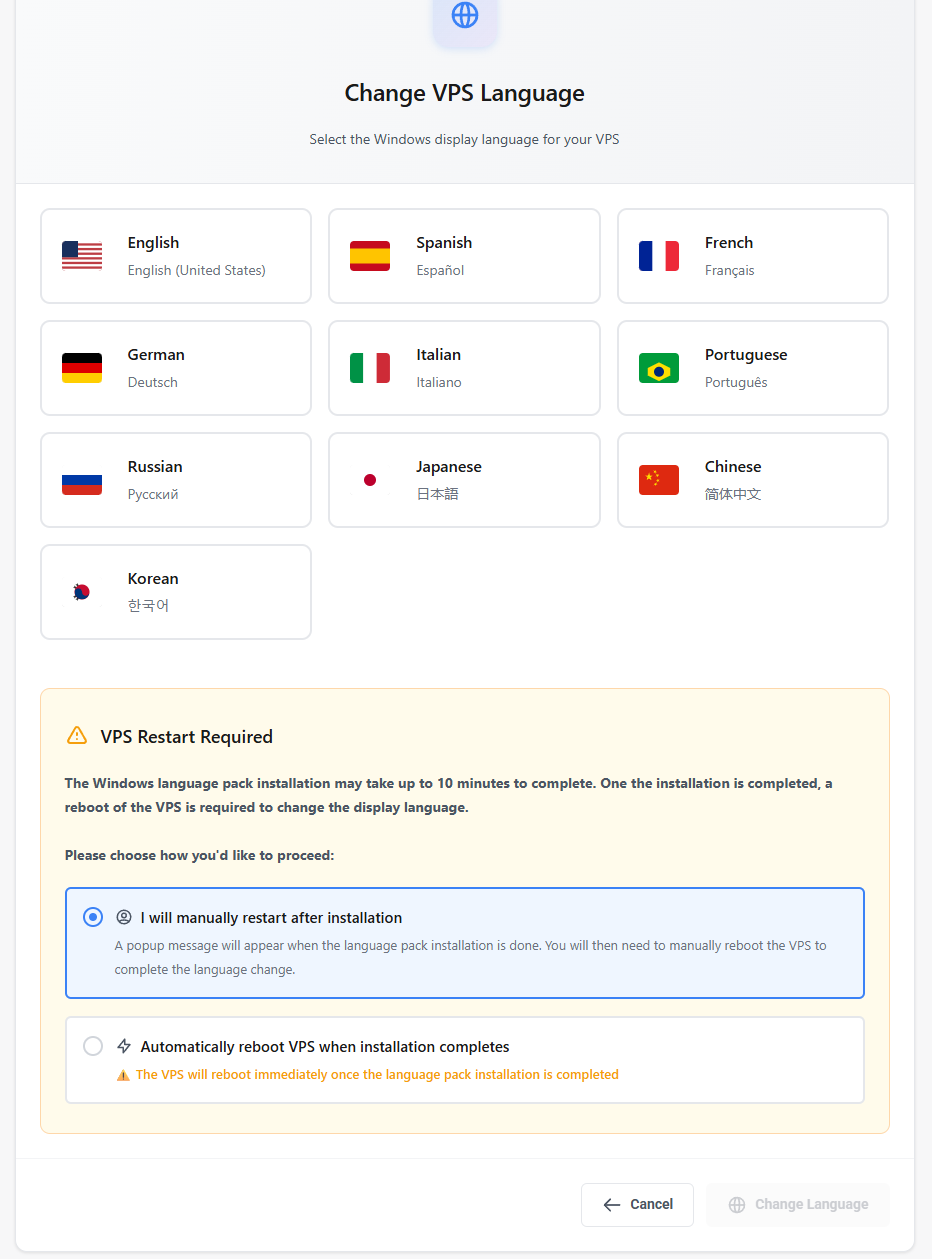Click the United States flag icon
The image size is (932, 1259).
[x=81, y=256]
